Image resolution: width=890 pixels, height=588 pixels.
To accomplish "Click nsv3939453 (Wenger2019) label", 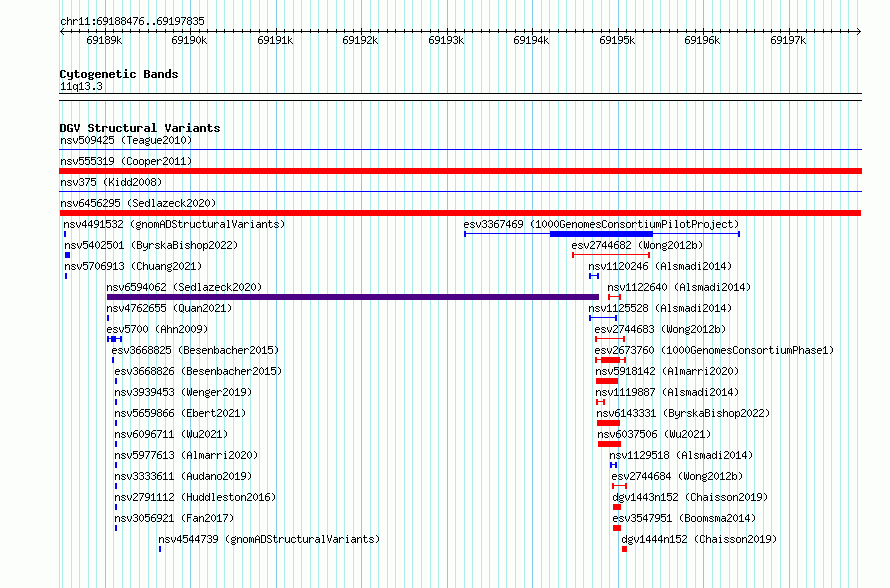I will (x=183, y=392).
